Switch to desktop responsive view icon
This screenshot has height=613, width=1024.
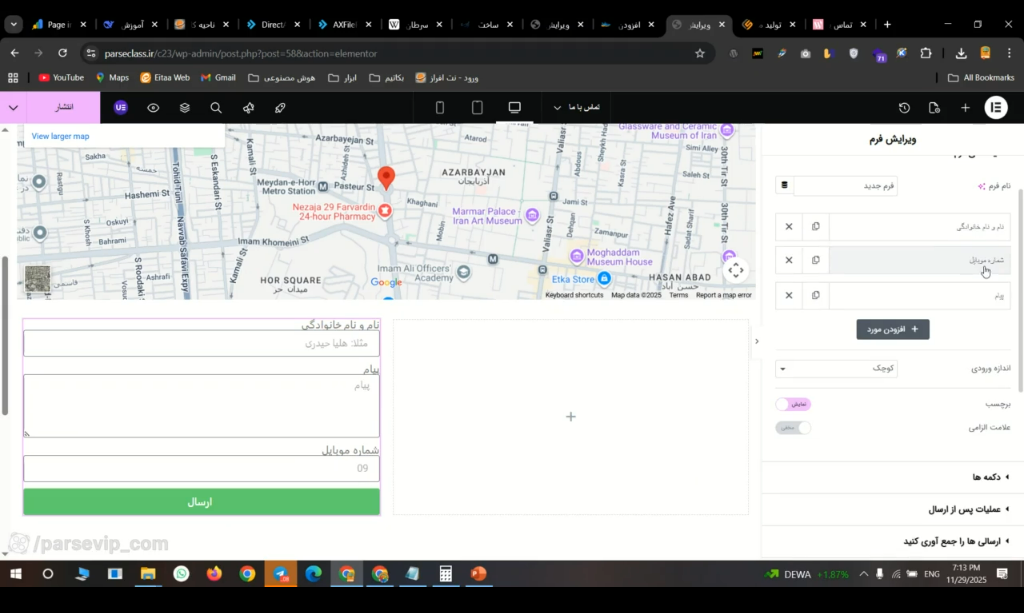coord(515,108)
